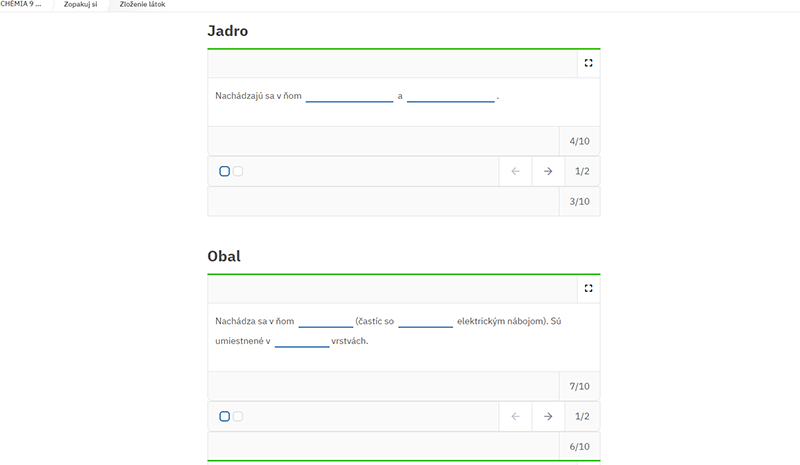
Task: Select first page indicator in Jadro
Action: [224, 172]
